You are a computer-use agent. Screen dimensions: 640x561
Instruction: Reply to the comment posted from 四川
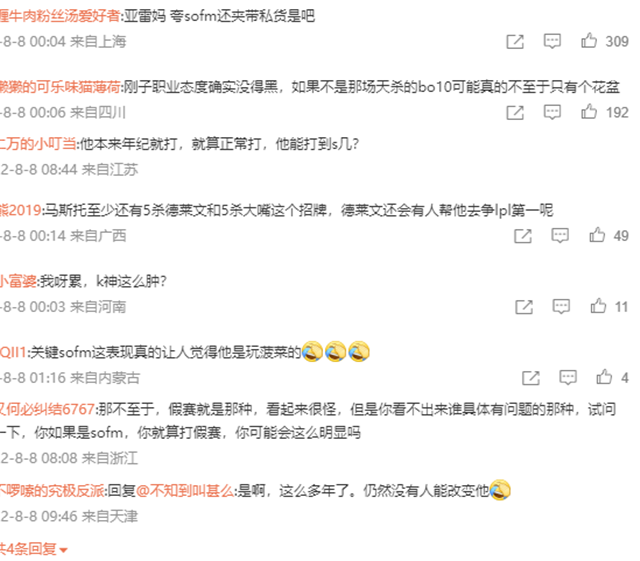click(x=552, y=112)
